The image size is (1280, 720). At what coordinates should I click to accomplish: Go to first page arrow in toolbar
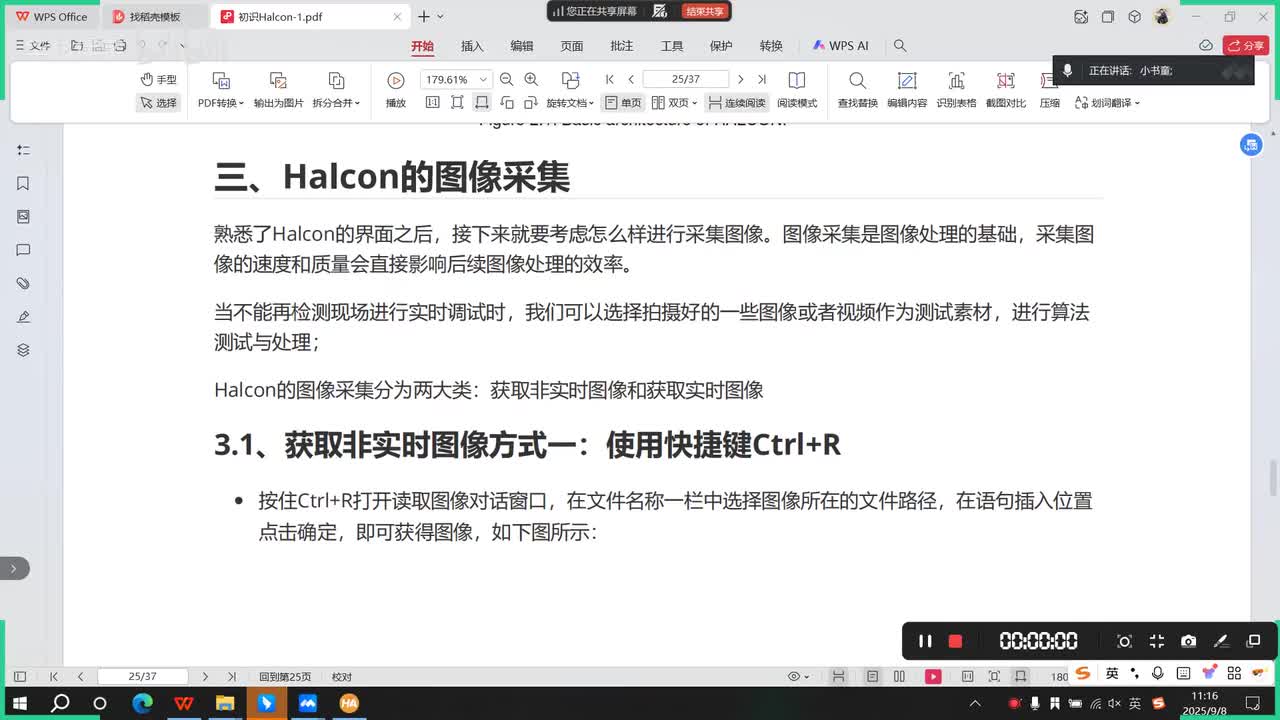(610, 80)
